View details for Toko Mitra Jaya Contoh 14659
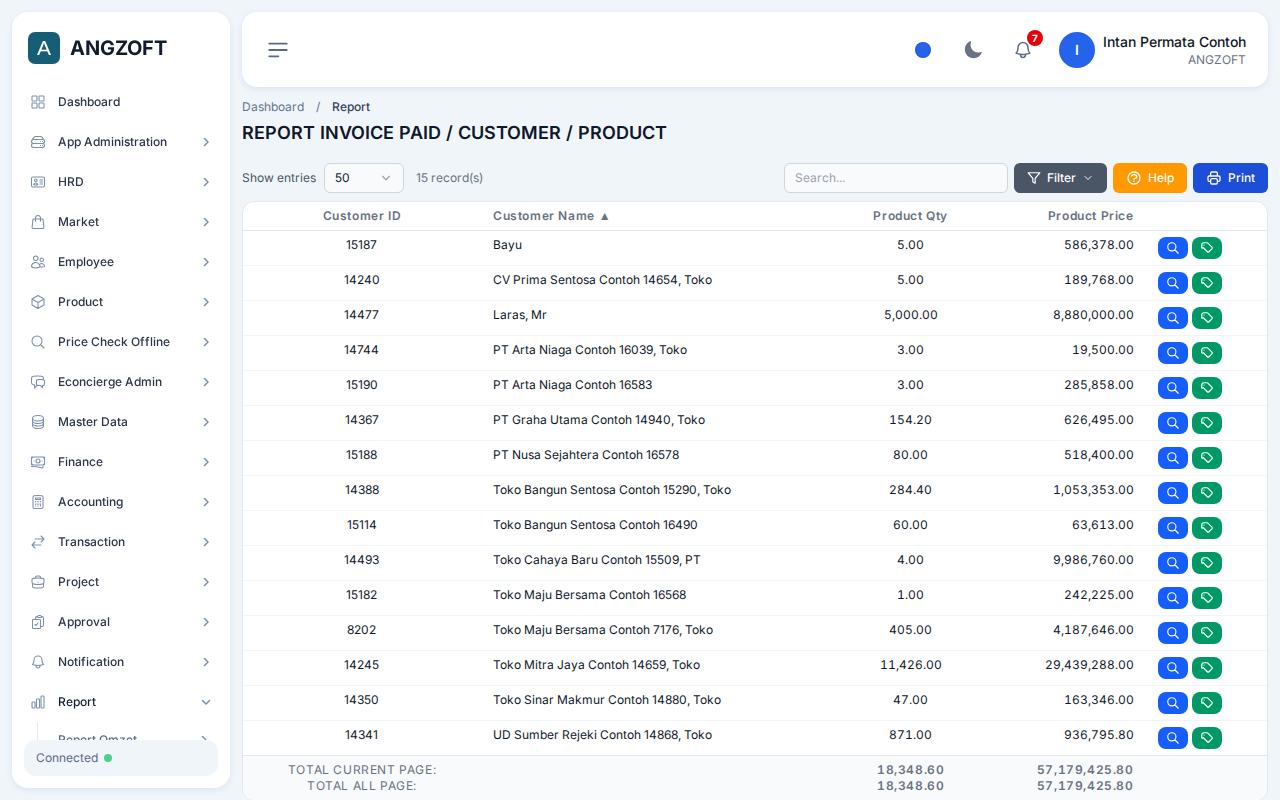The height and width of the screenshot is (800, 1280). tap(1173, 668)
